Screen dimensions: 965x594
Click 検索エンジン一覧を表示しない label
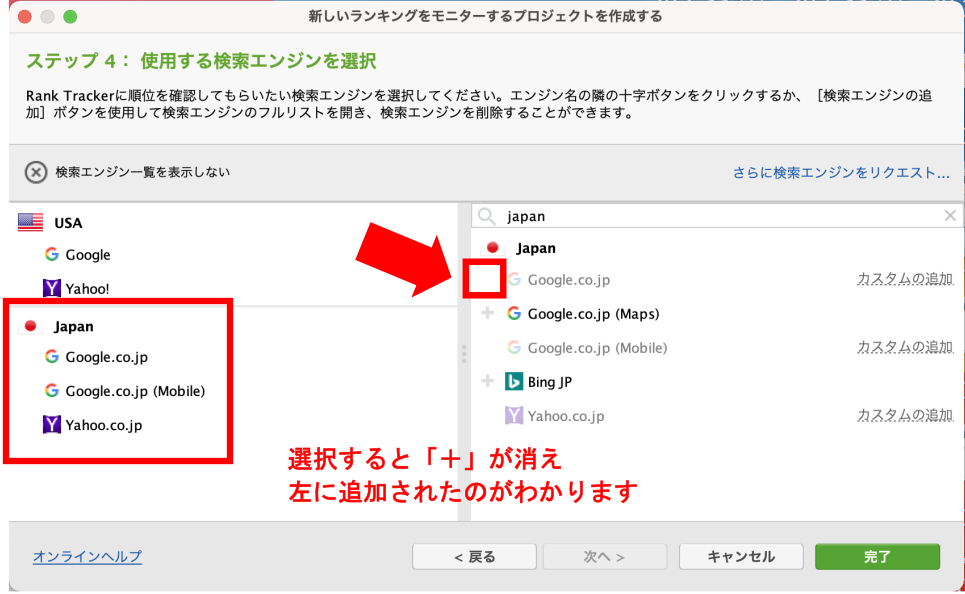(x=143, y=172)
